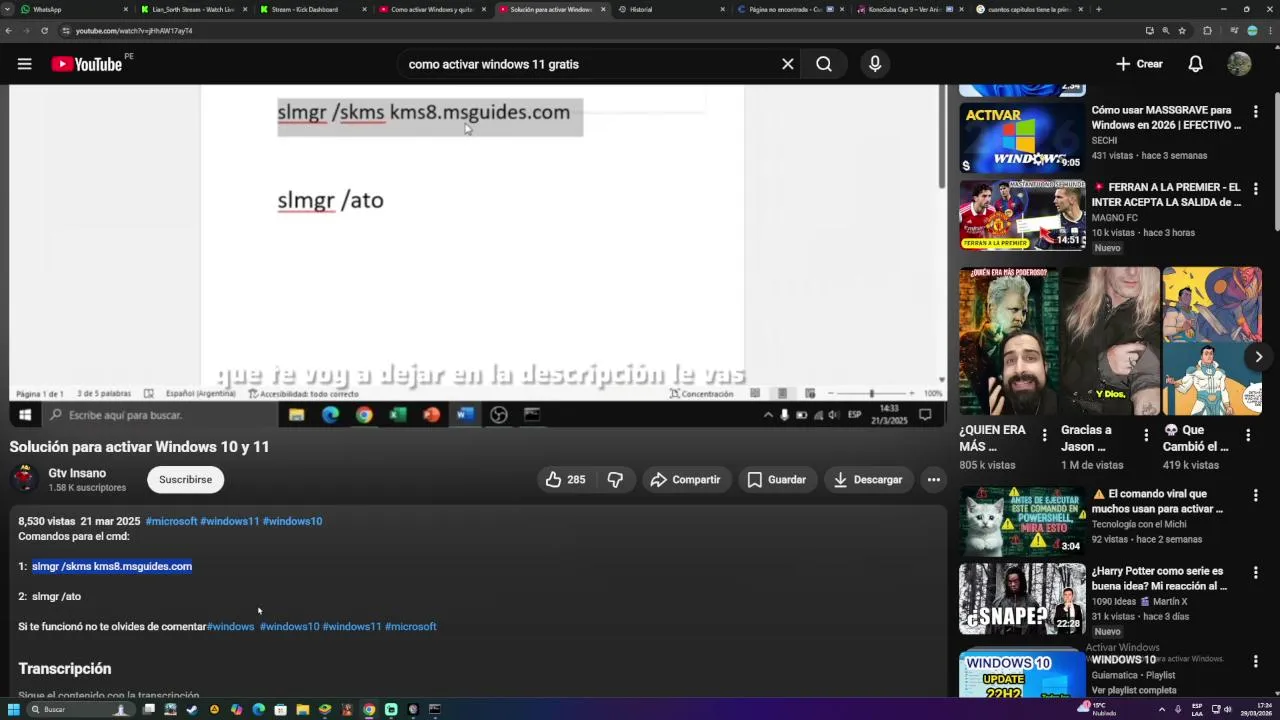
Task: Open options for Gracias a Jason short
Action: point(1146,435)
